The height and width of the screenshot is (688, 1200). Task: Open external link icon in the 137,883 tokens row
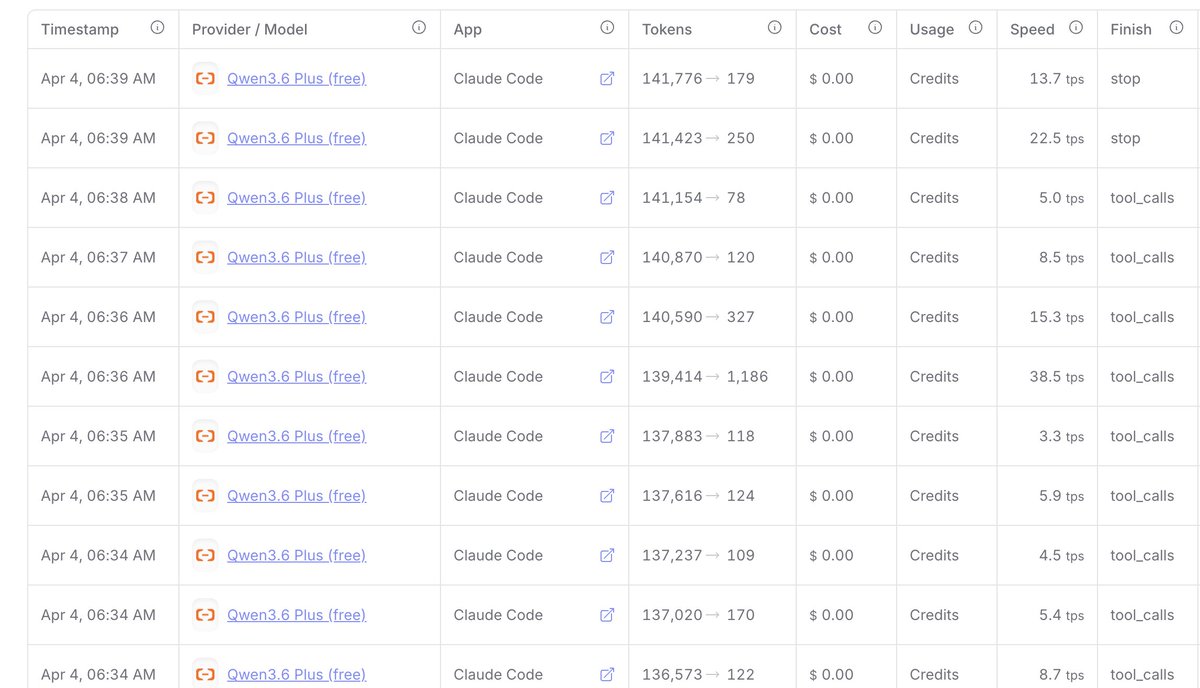607,436
